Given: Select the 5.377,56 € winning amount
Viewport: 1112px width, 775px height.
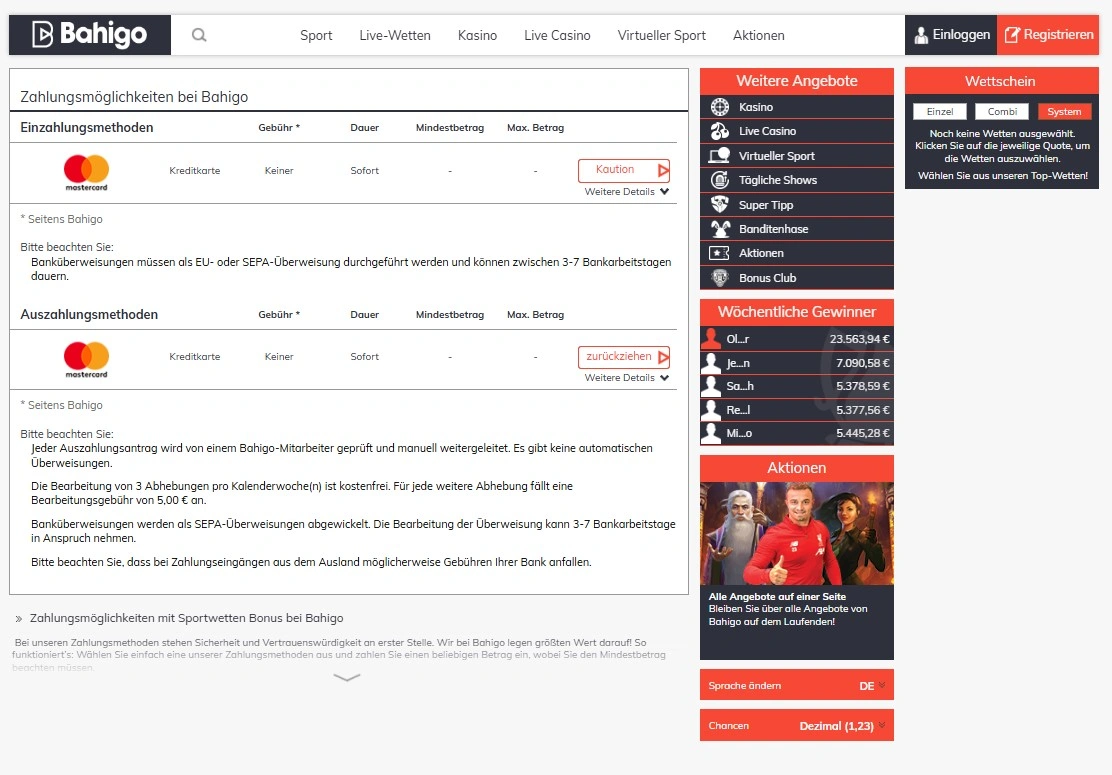Looking at the screenshot, I should [x=862, y=410].
